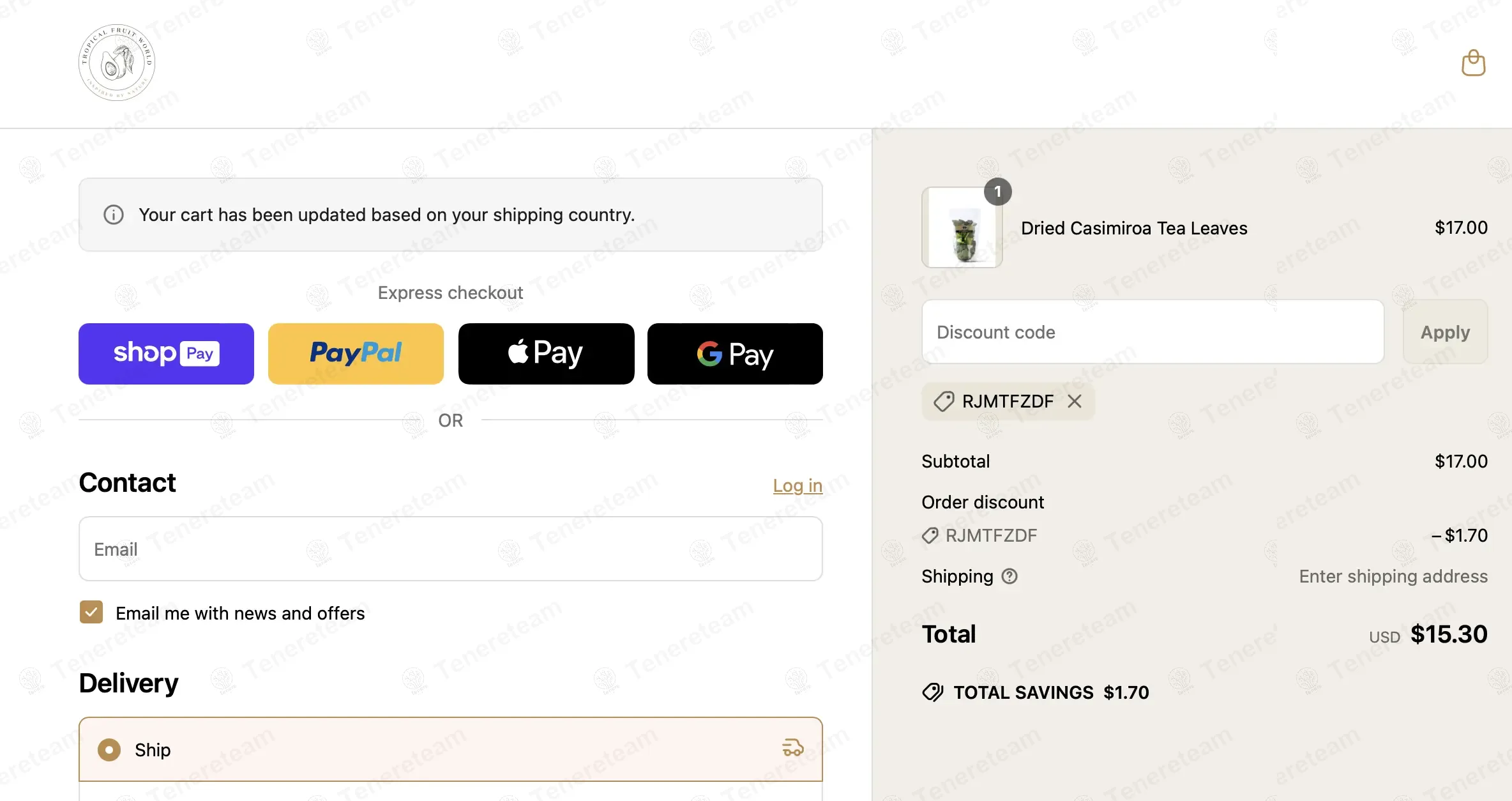
Task: Check out using PayPal button
Action: click(356, 353)
